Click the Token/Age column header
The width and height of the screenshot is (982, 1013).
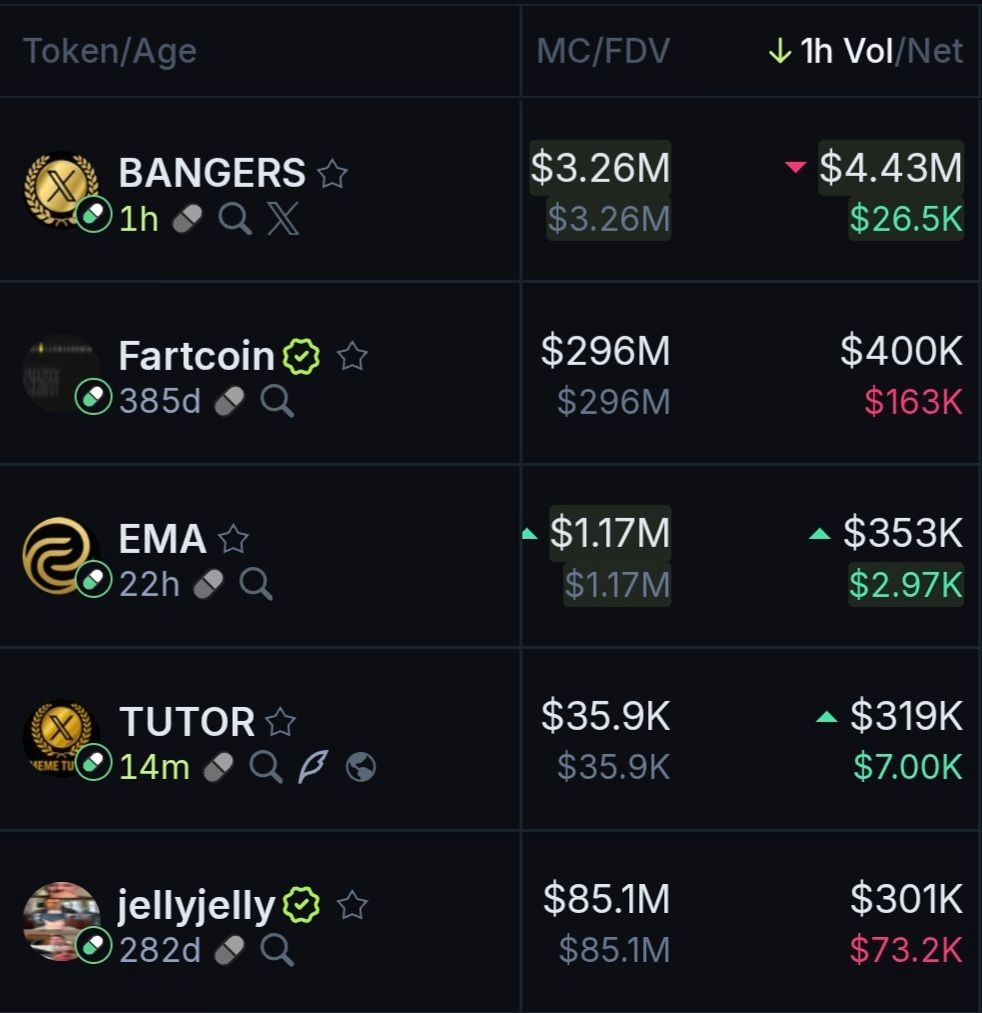click(110, 51)
